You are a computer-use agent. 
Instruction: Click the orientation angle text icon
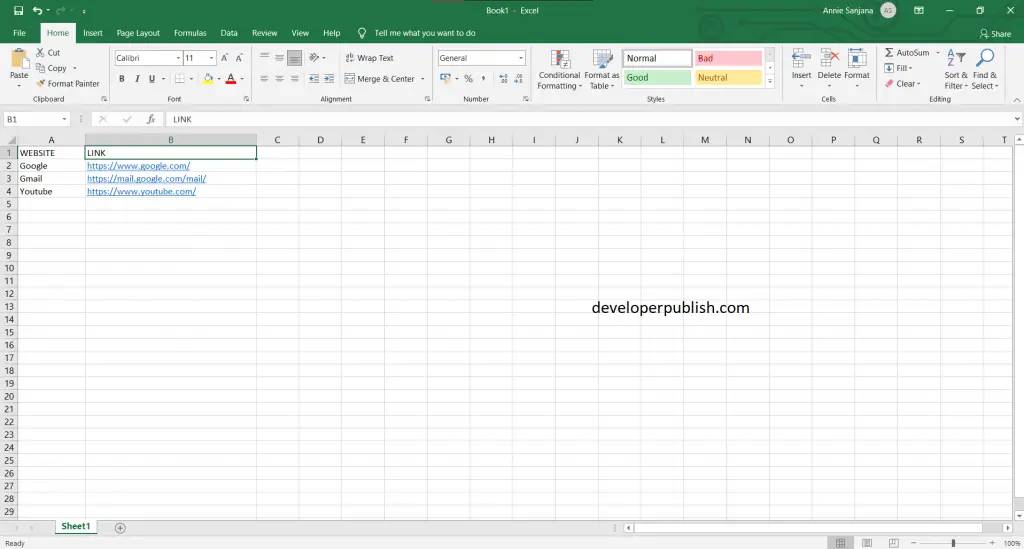(314, 57)
